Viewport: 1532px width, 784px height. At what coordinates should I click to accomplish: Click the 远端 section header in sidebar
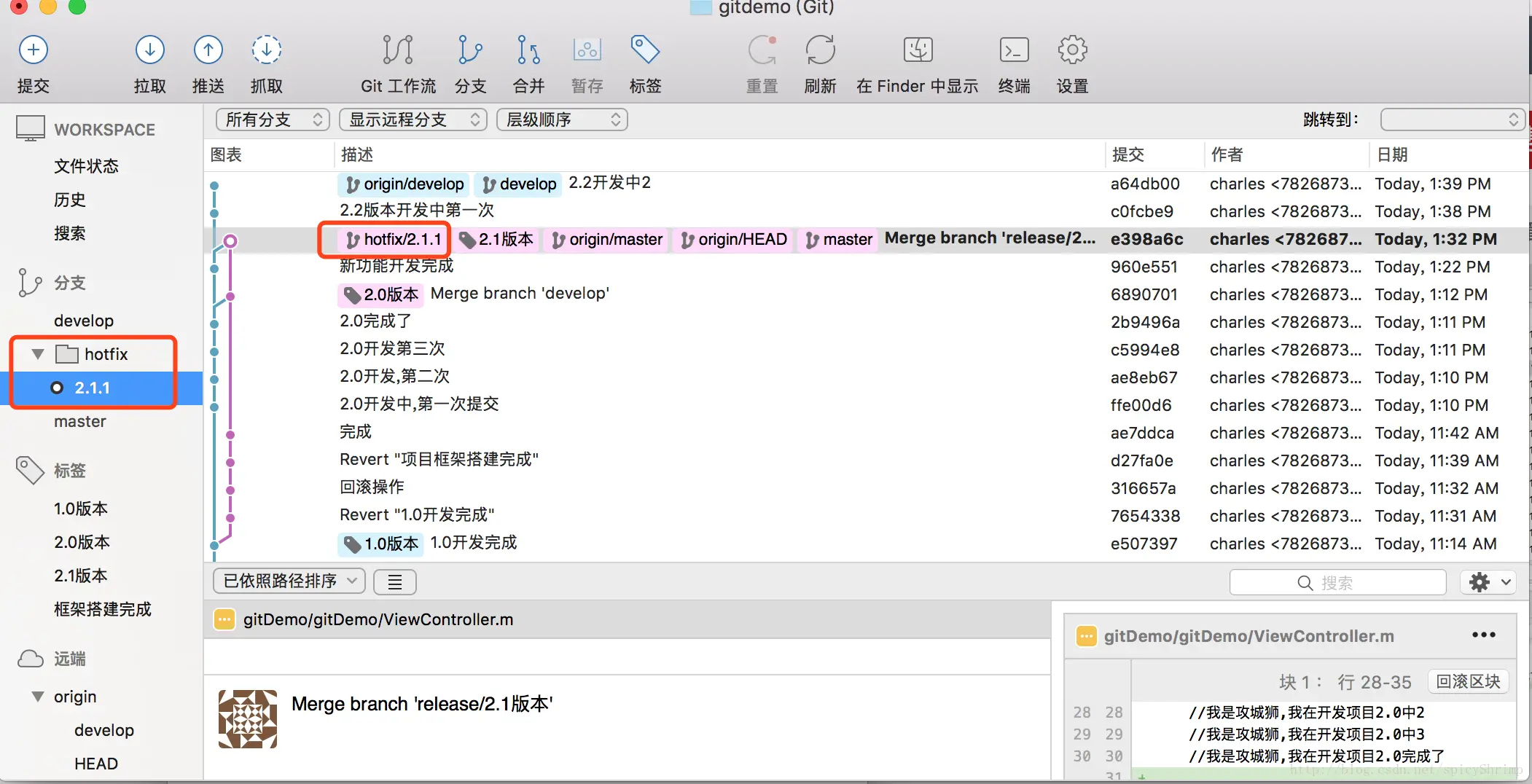(70, 659)
